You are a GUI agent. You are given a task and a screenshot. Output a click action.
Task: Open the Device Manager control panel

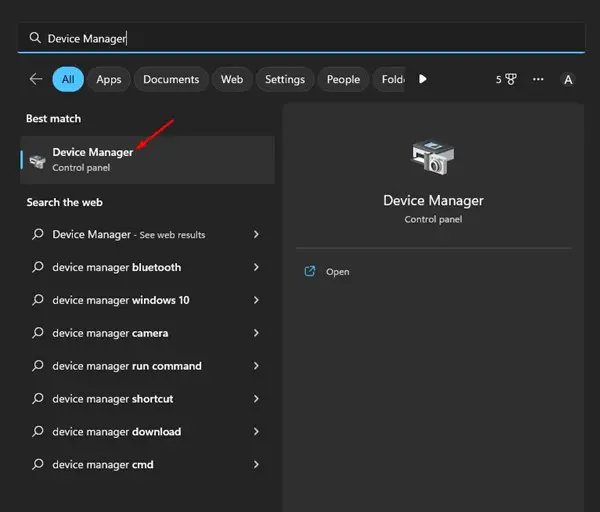click(x=147, y=160)
